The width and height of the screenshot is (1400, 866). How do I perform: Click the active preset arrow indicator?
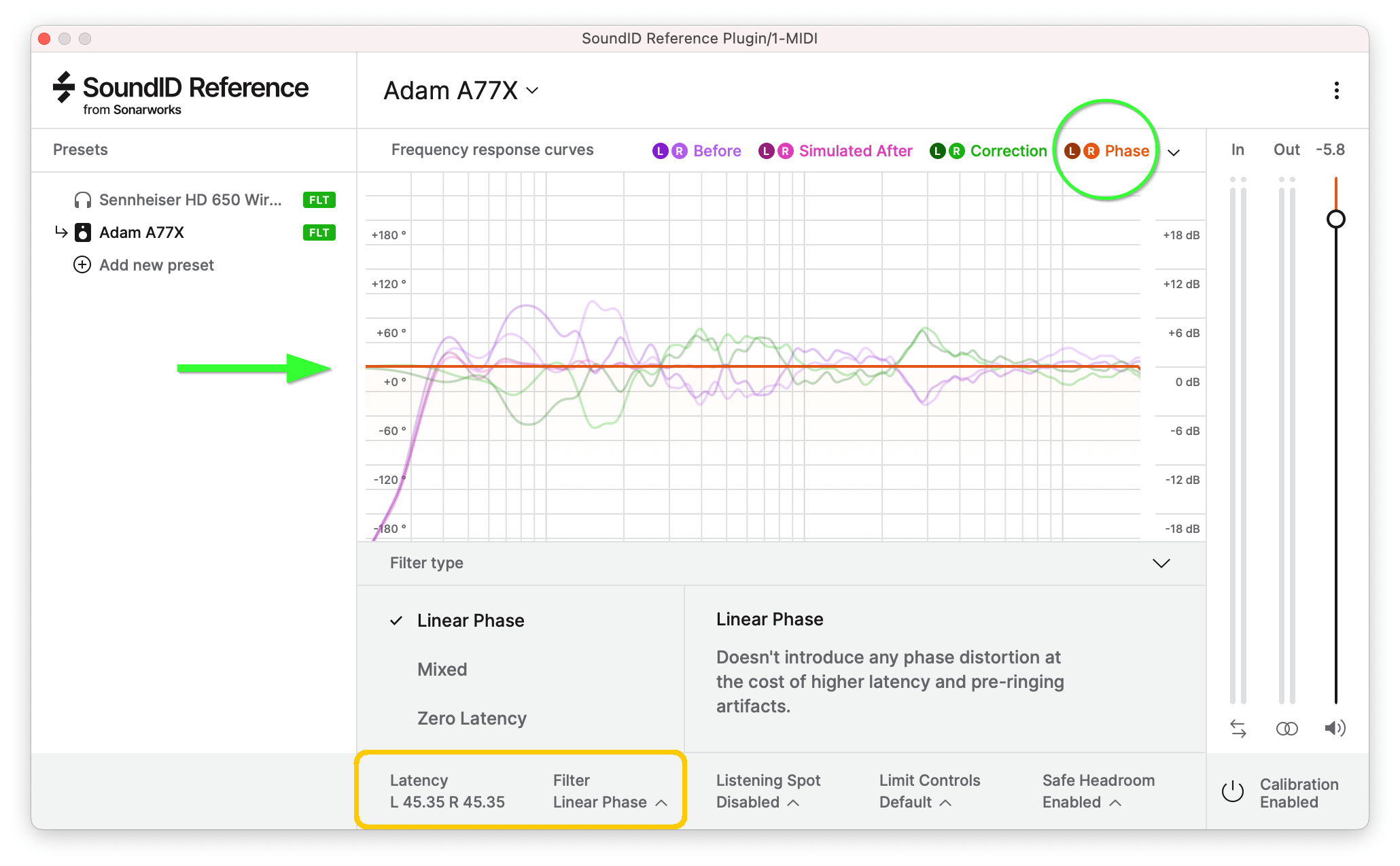point(61,232)
